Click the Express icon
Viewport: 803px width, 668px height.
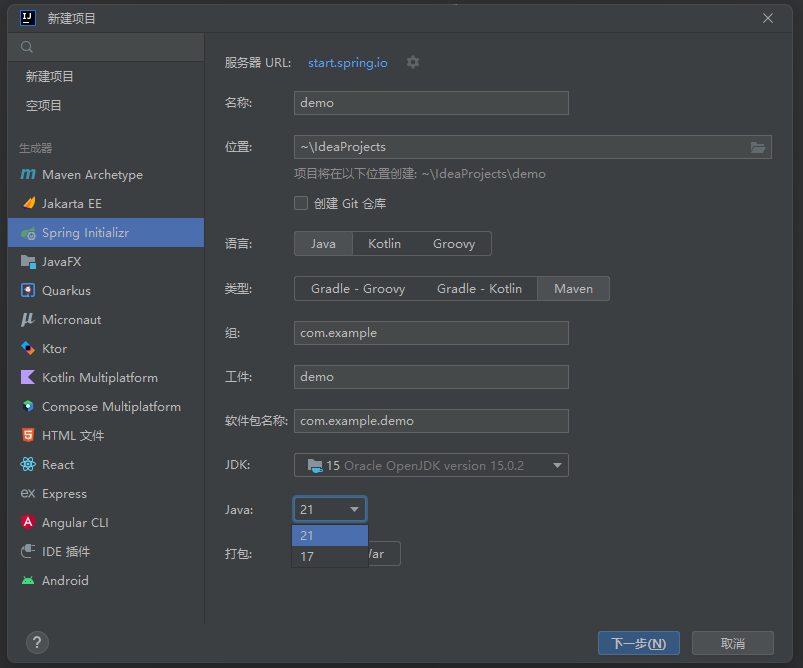28,493
